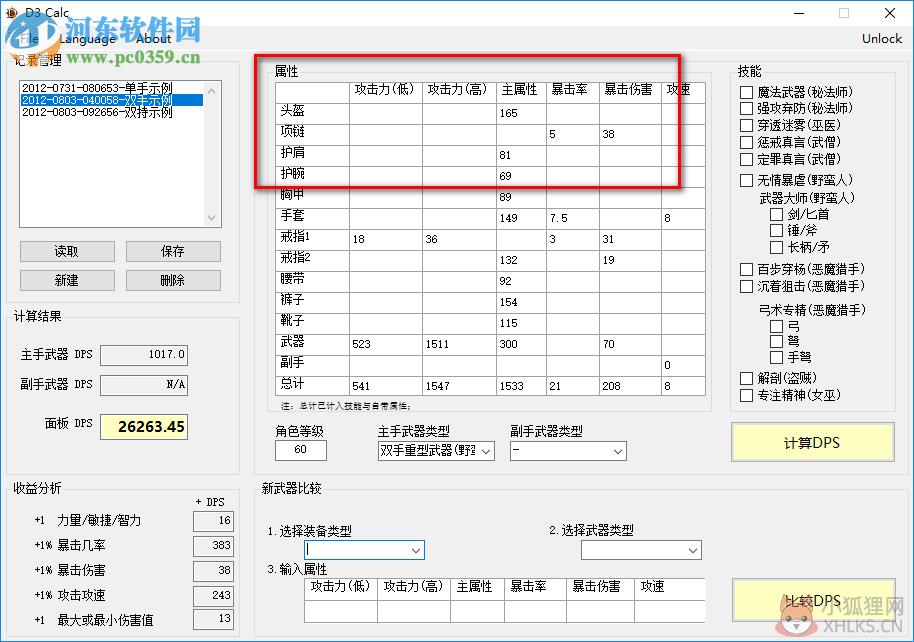Click the Unlock menu item
This screenshot has height=642, width=914.
881,38
